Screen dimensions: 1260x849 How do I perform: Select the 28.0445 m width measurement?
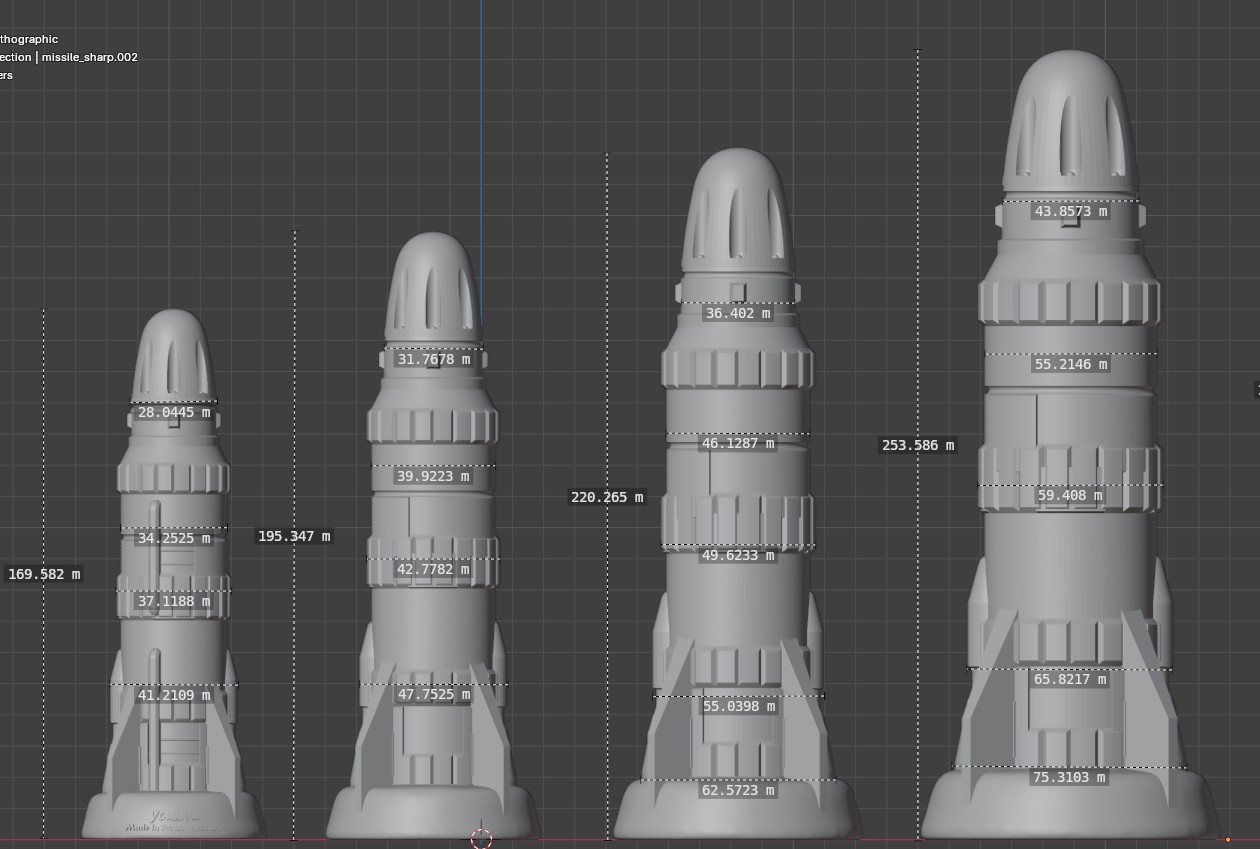pyautogui.click(x=174, y=412)
